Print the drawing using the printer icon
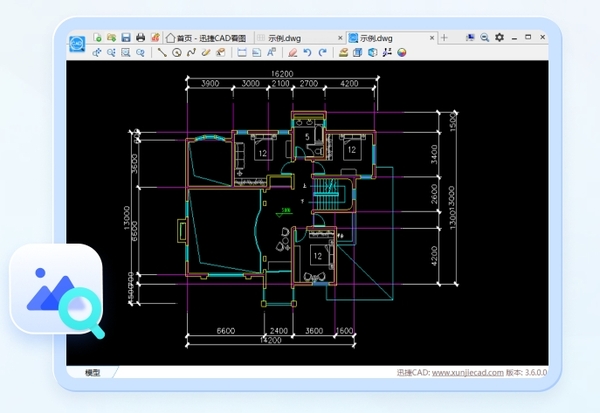 [141, 37]
